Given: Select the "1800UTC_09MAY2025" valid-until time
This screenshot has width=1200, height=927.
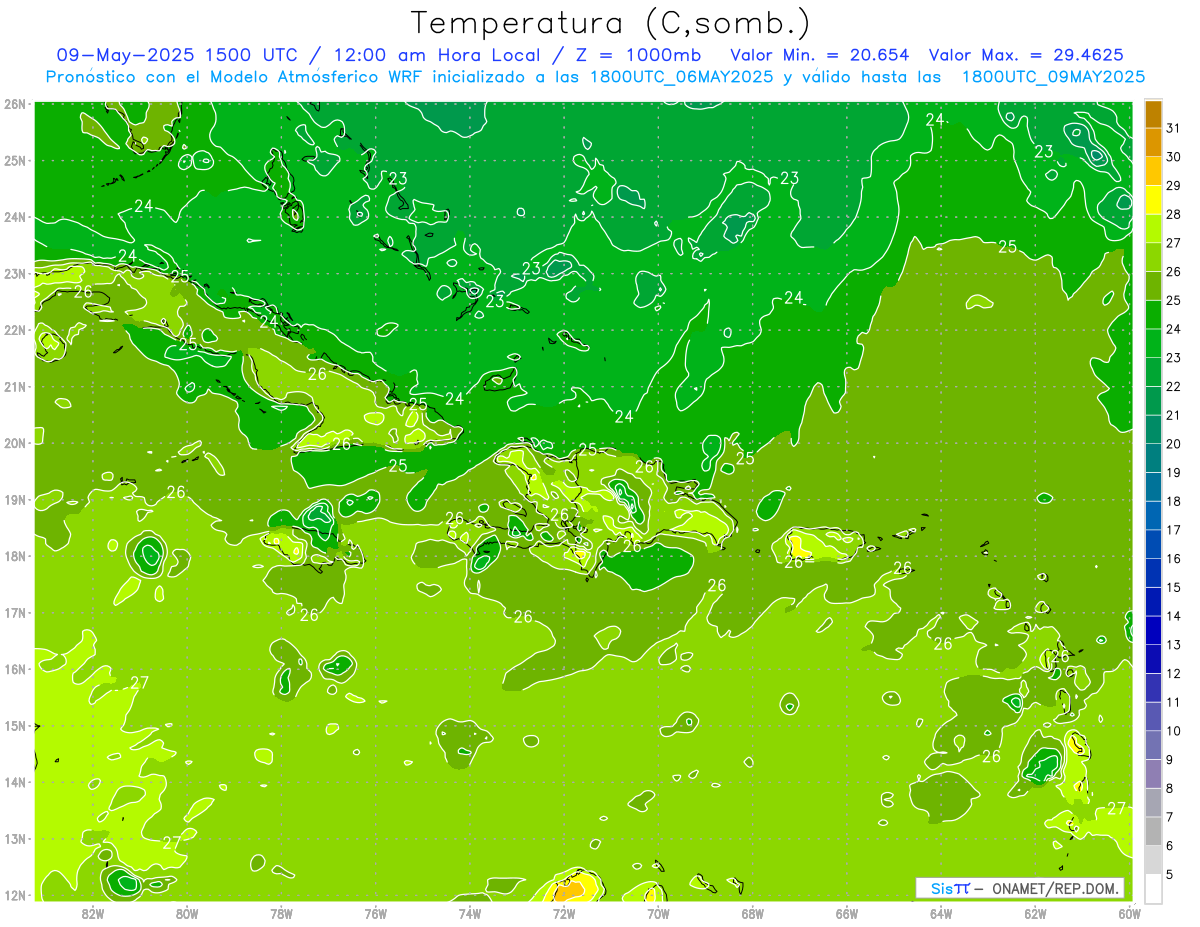Looking at the screenshot, I should pos(1053,77).
